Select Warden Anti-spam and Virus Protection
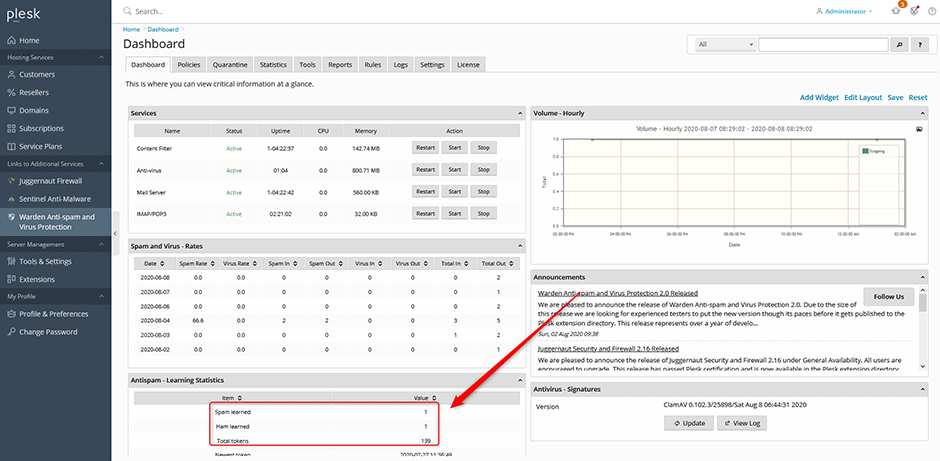This screenshot has width=940, height=461. [x=55, y=222]
